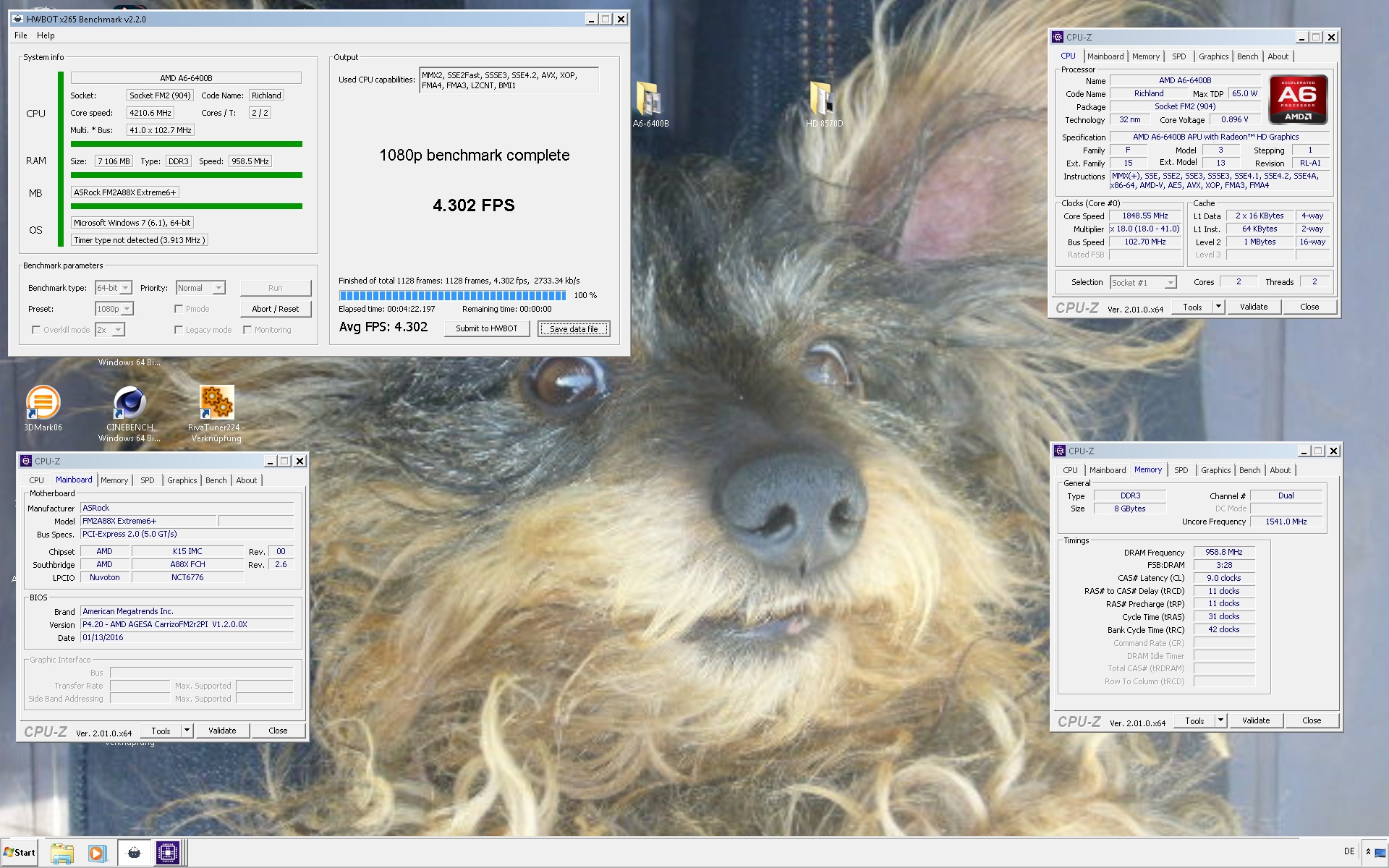Switch to SPD tab in top-right CPU-Z
The image size is (1389, 868).
pyautogui.click(x=1179, y=56)
